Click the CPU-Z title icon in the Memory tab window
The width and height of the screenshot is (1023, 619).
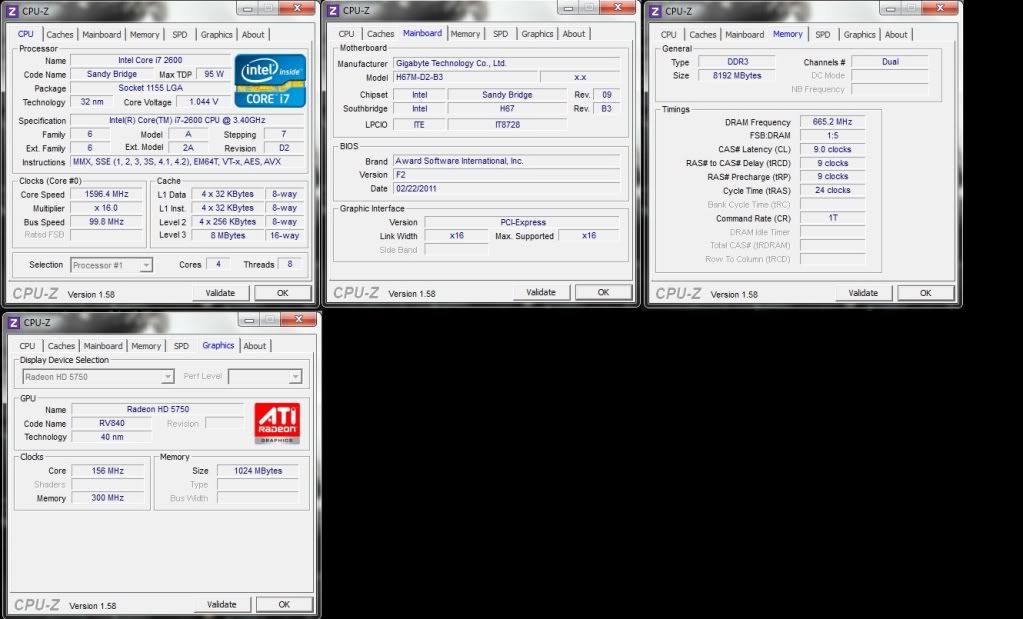coord(655,11)
